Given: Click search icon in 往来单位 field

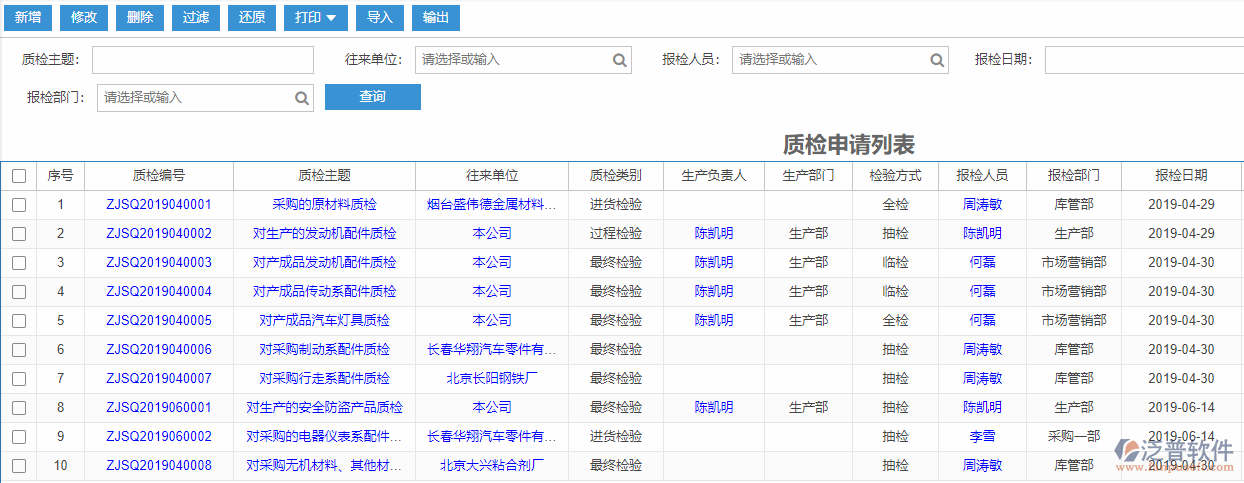Looking at the screenshot, I should [x=620, y=60].
